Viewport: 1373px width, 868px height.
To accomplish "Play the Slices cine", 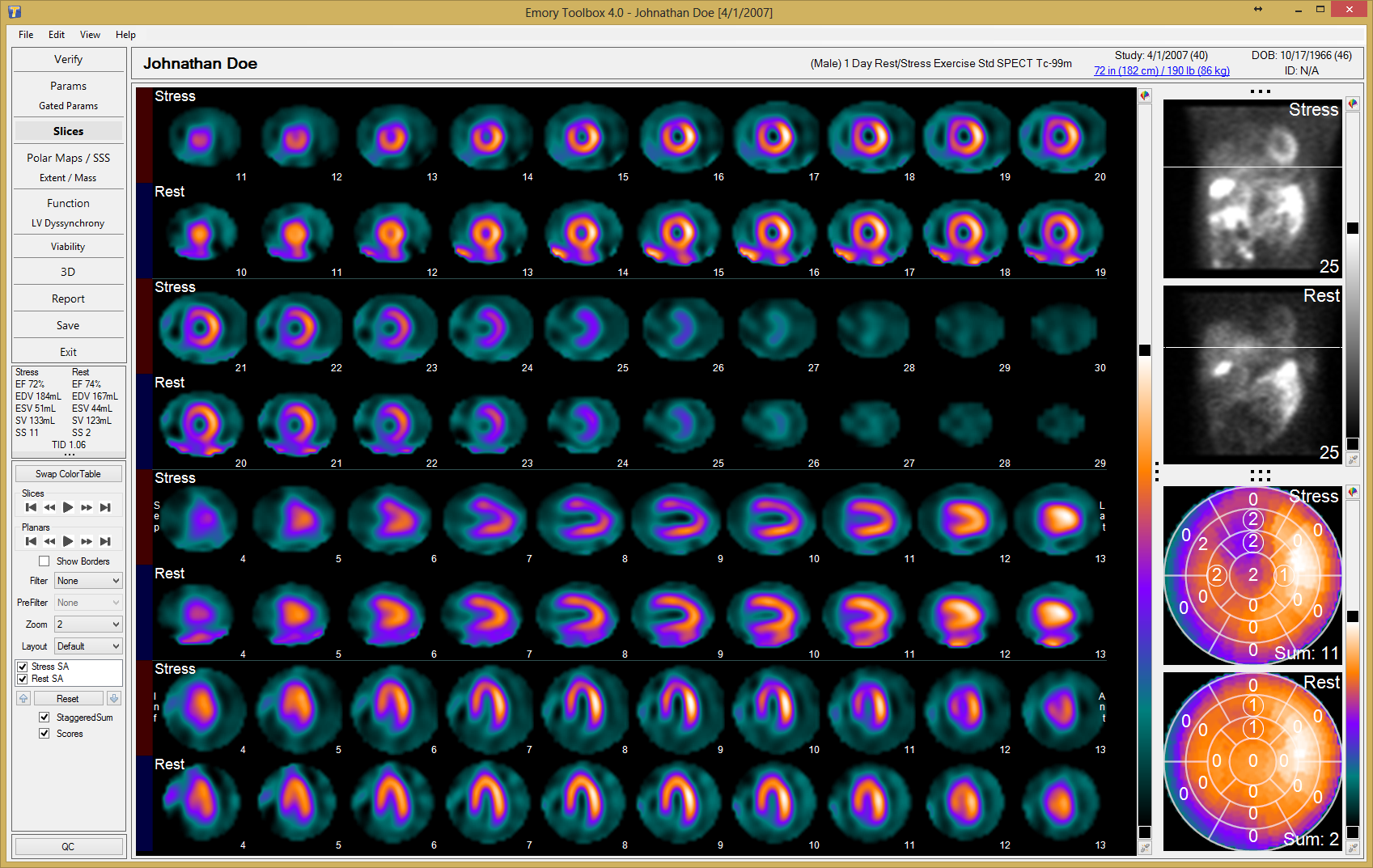I will pyautogui.click(x=68, y=507).
